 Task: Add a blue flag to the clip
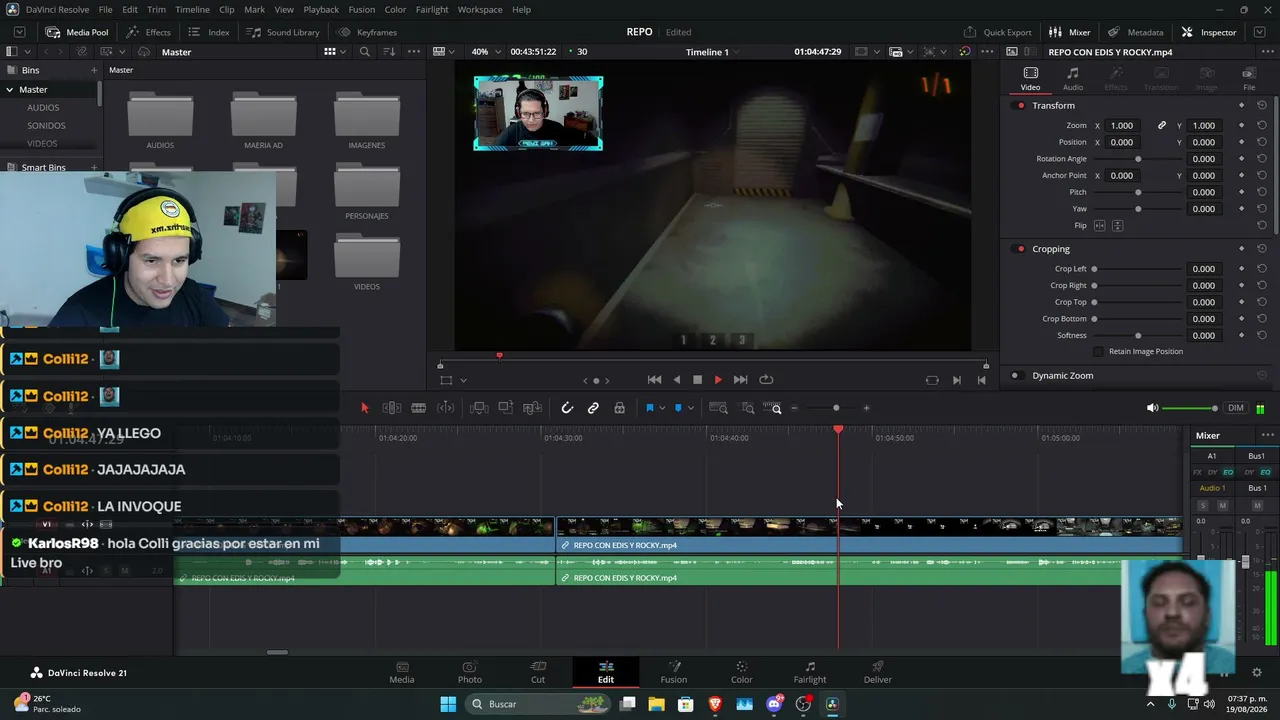click(650, 408)
